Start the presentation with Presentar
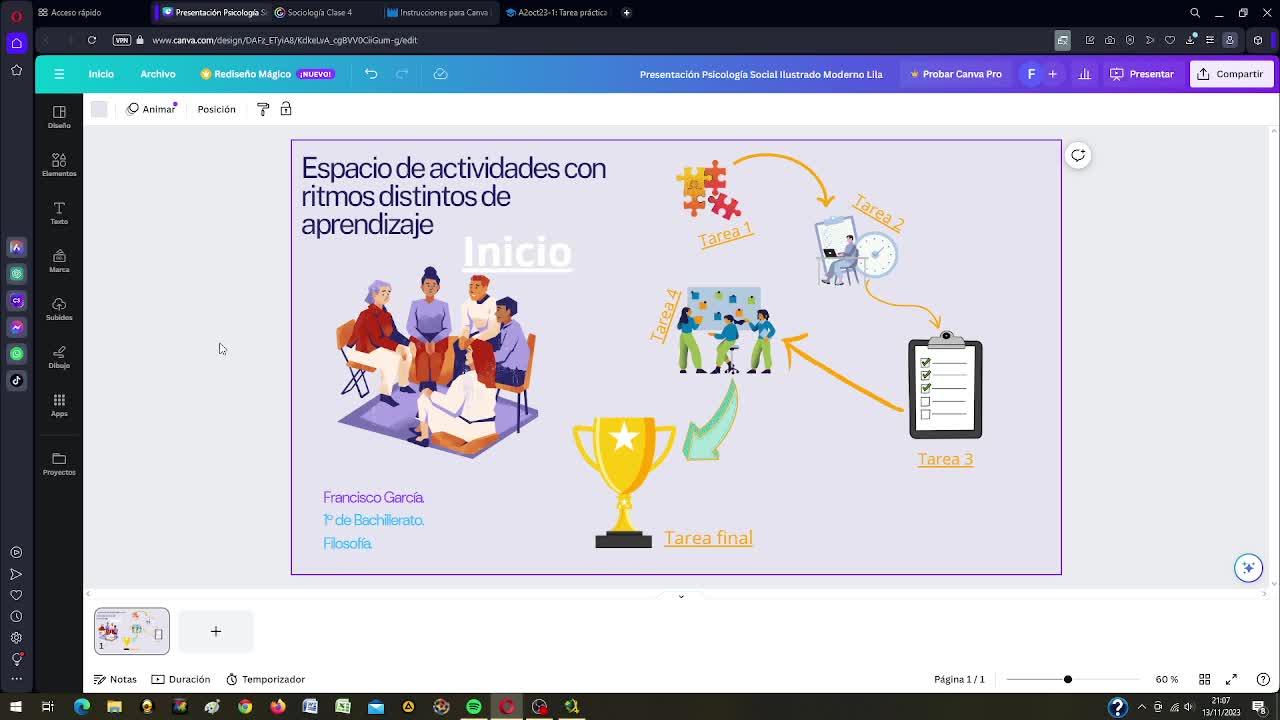The image size is (1280, 720). click(1142, 74)
